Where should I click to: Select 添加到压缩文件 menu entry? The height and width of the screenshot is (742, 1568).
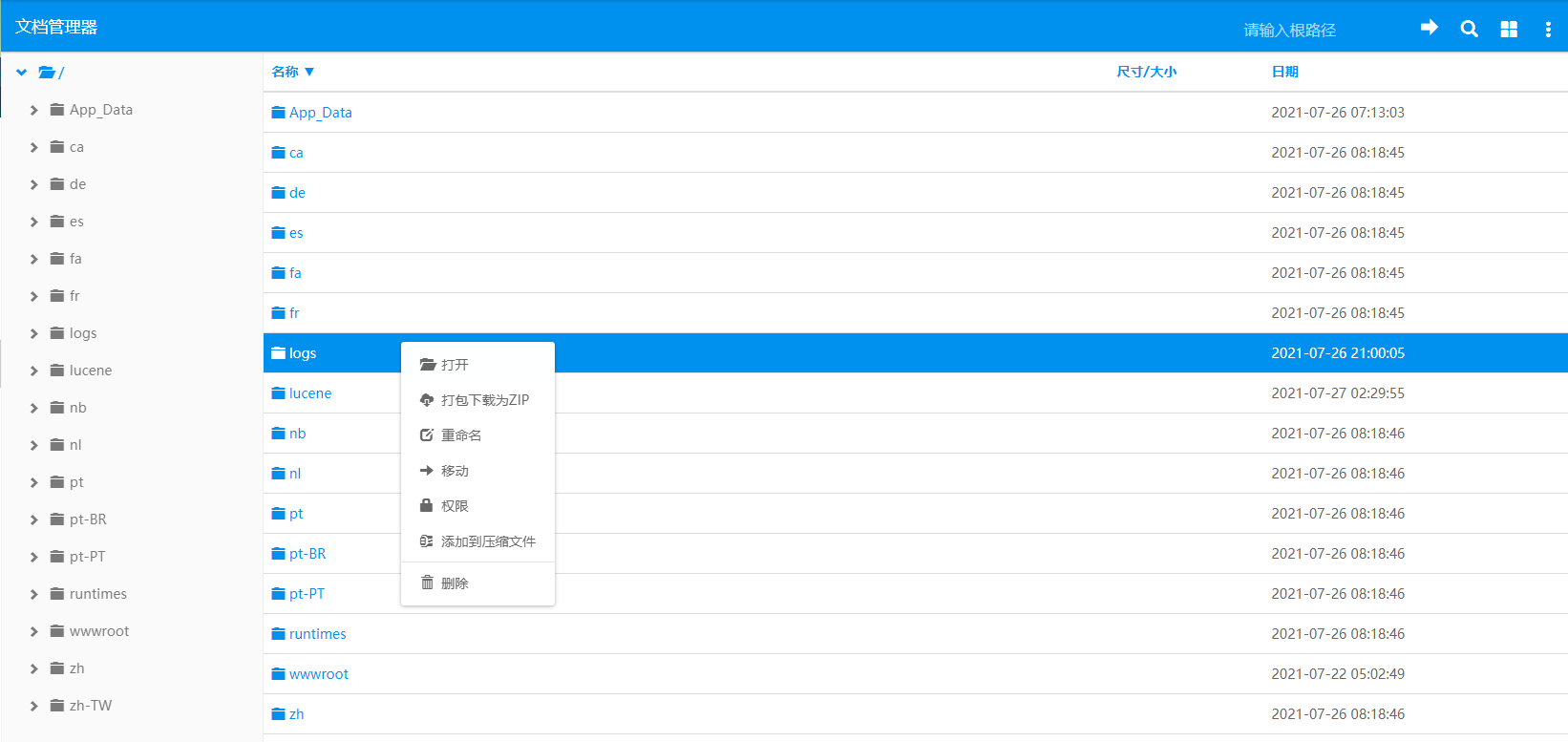coord(487,541)
